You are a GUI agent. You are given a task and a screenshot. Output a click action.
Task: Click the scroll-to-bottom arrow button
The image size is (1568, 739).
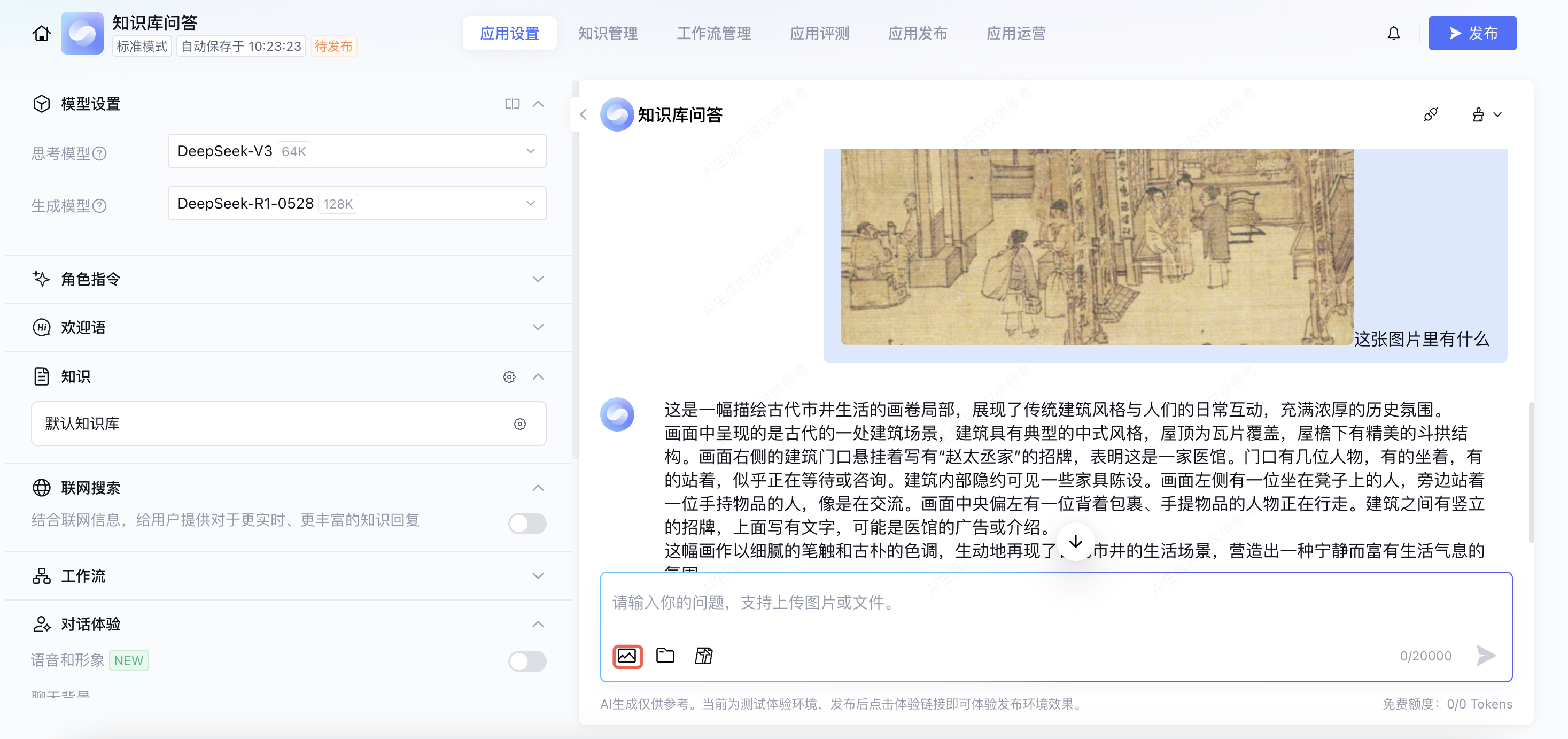(1076, 541)
